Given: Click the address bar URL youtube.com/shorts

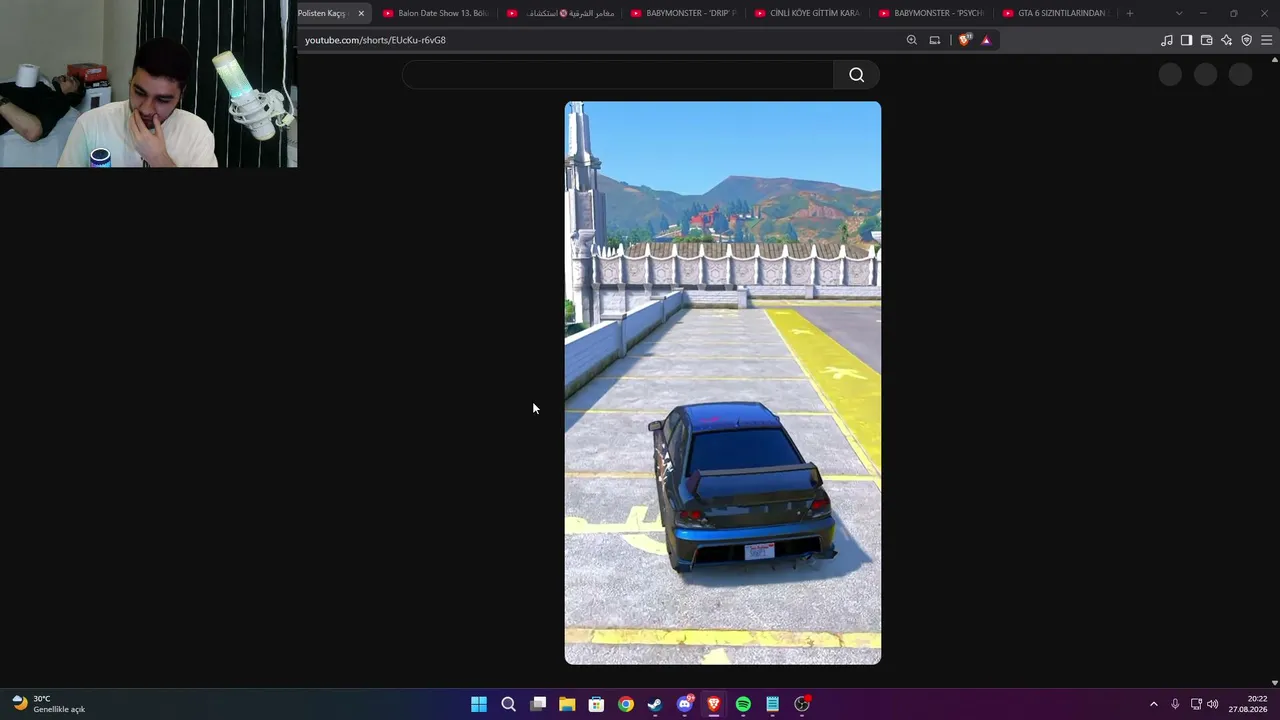Looking at the screenshot, I should pos(375,40).
